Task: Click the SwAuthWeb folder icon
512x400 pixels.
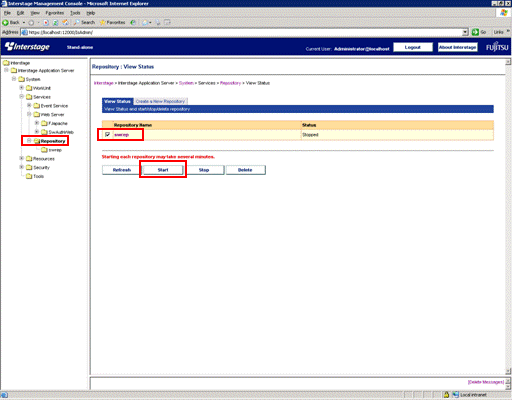Action: tap(44, 132)
